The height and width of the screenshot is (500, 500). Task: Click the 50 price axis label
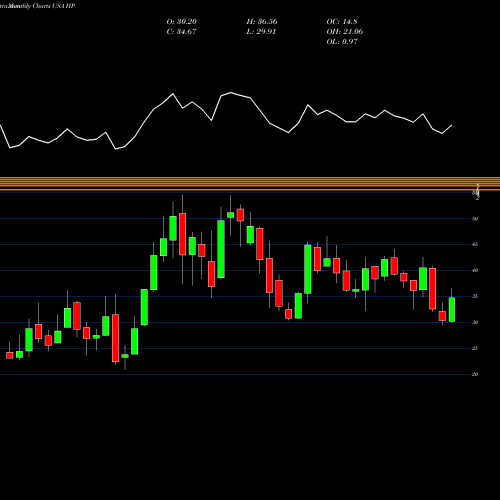click(475, 219)
